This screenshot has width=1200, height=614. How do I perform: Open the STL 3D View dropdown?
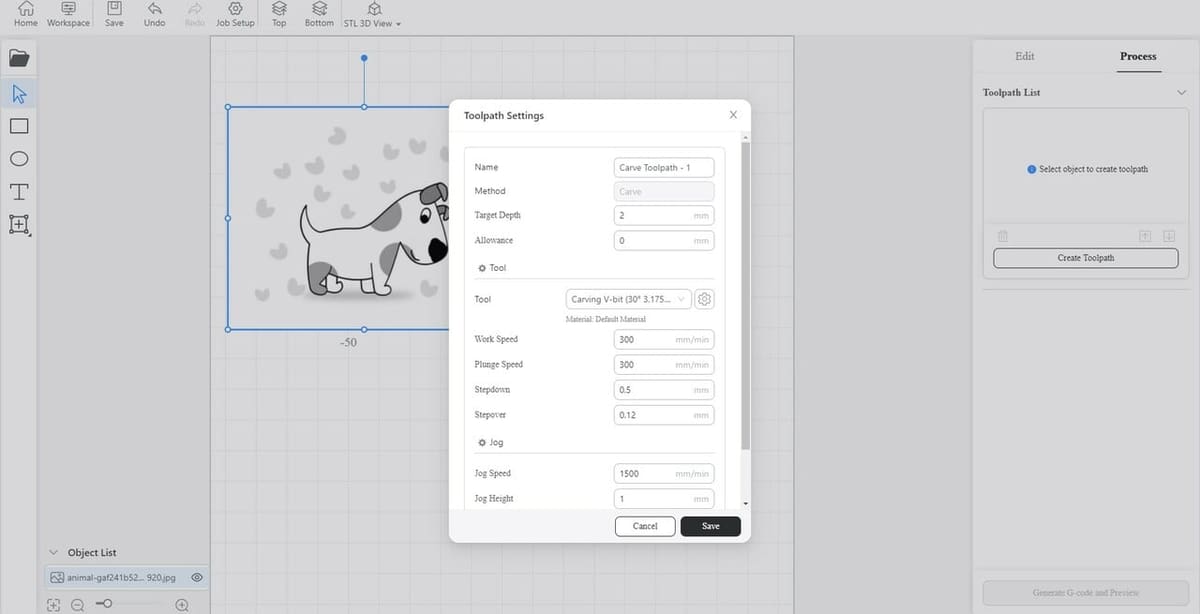click(372, 14)
